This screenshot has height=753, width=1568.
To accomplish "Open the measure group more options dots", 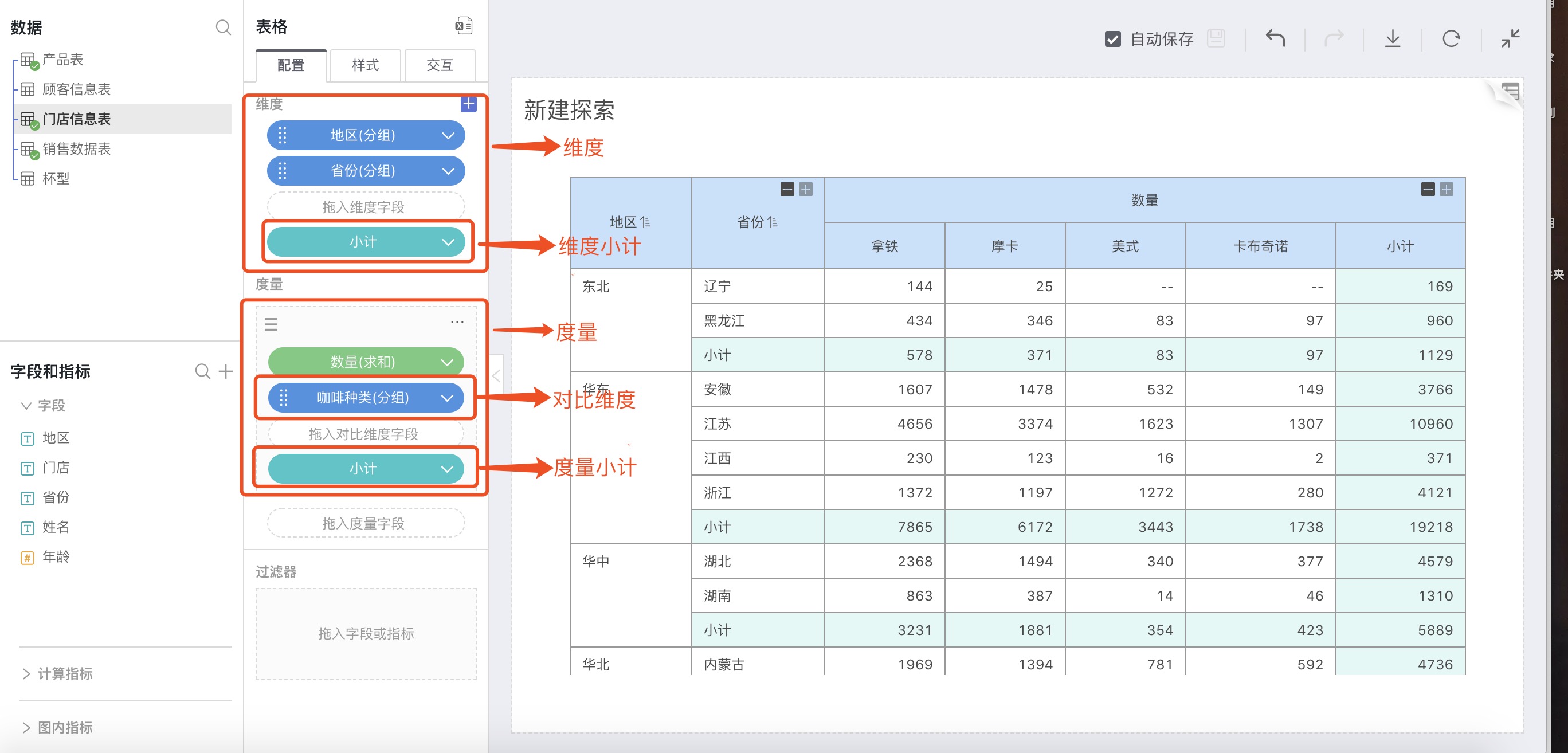I will (457, 322).
